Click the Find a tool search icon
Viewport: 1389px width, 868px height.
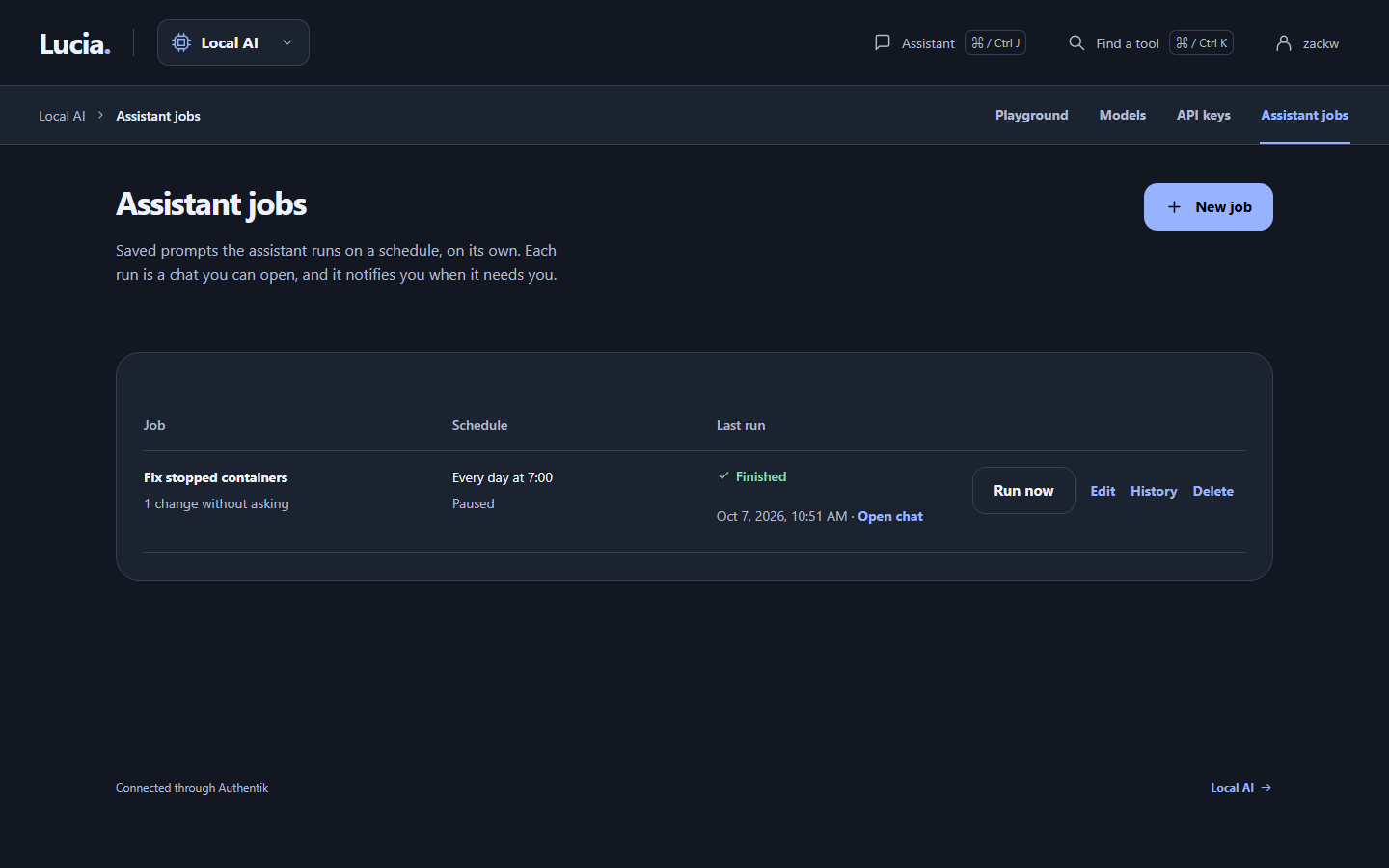coord(1076,42)
